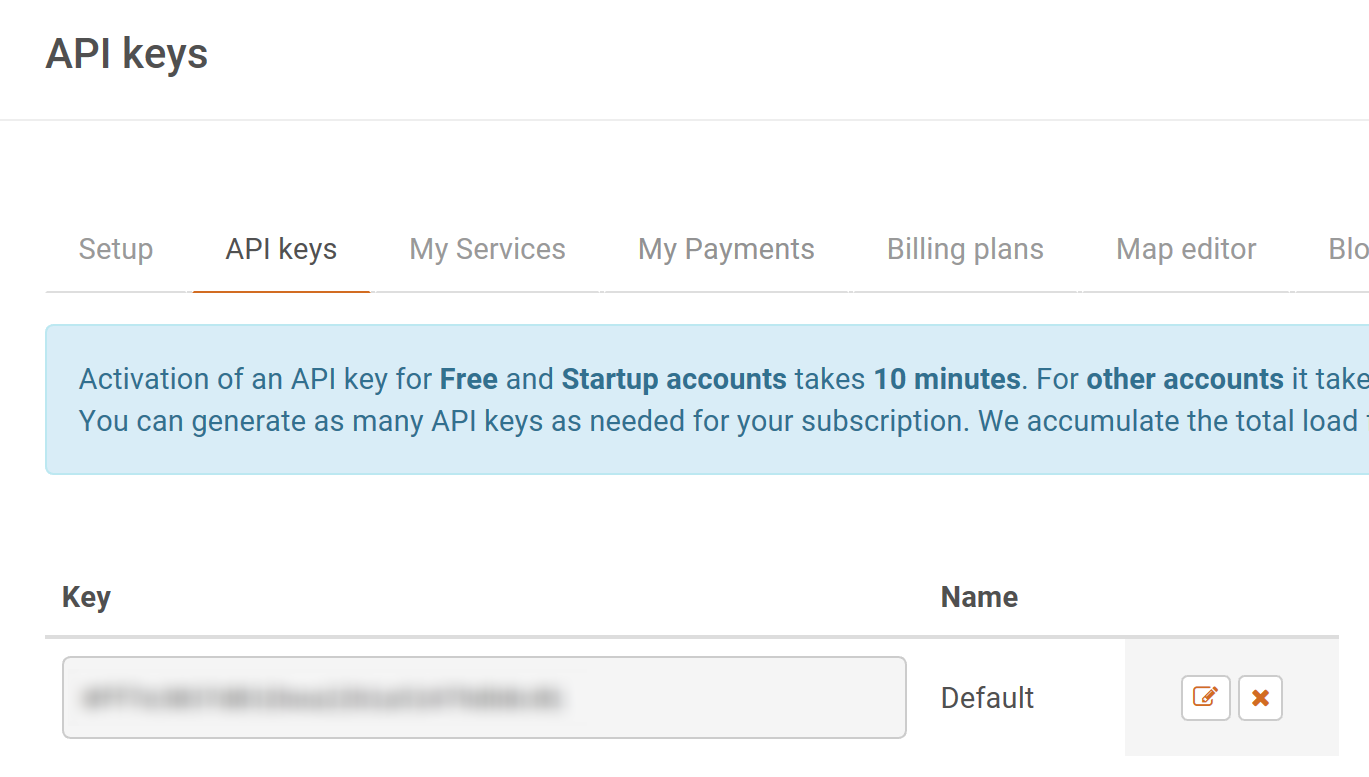Click inside the blurred API key field
This screenshot has width=1369, height=777.
click(x=484, y=697)
